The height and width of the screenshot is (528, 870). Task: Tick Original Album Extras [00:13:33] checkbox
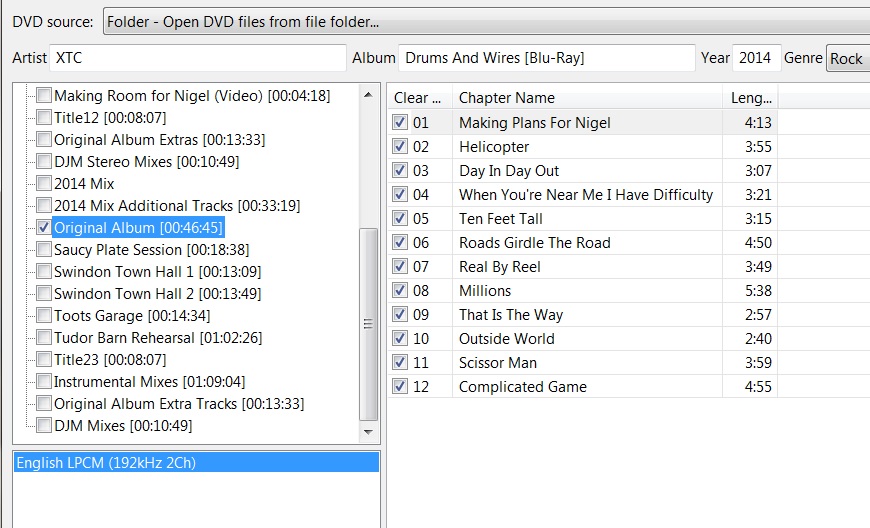(x=44, y=139)
